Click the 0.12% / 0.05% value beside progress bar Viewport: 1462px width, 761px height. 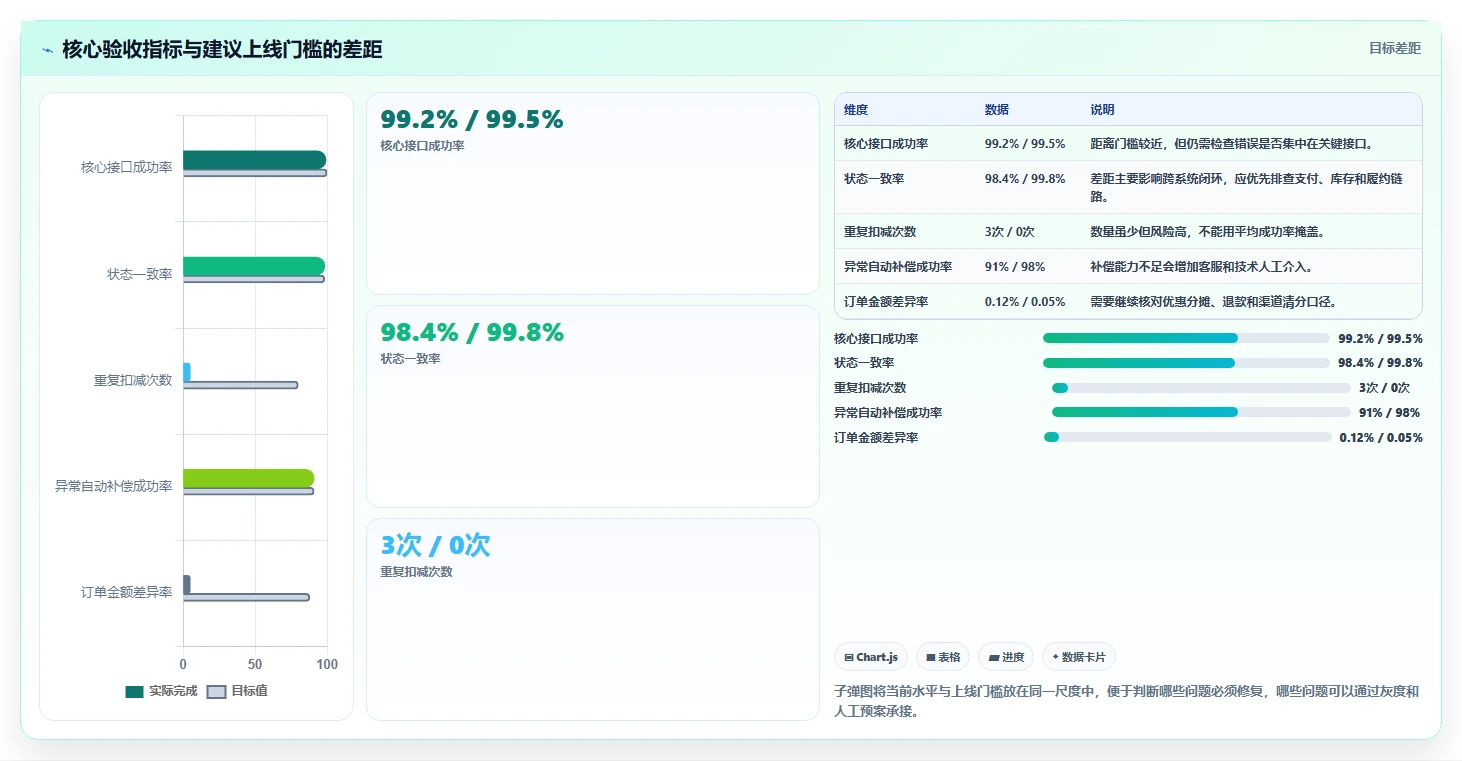click(x=1381, y=438)
